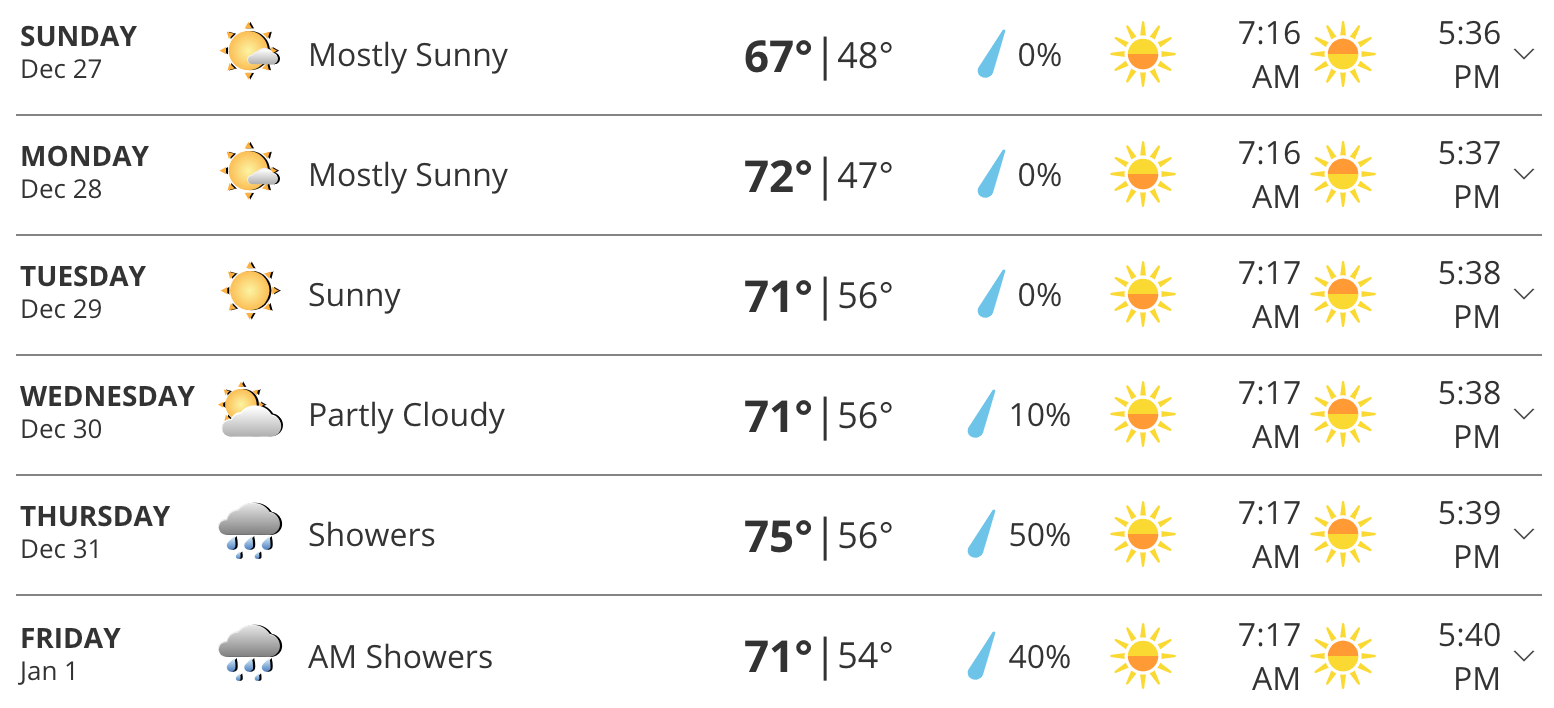Expand Monday Dec 28 forecast chevron
Image resolution: width=1554 pixels, height=708 pixels.
pyautogui.click(x=1524, y=174)
